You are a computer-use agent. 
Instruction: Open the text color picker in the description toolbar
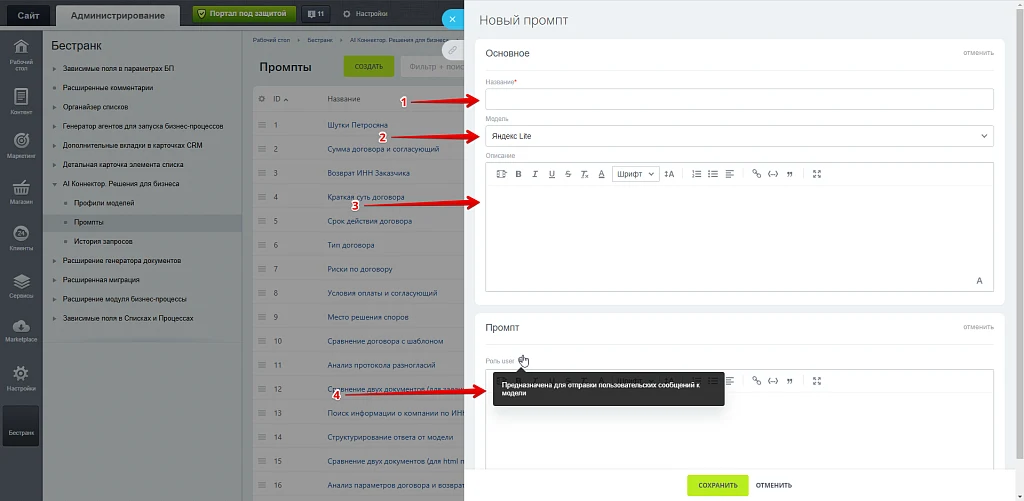point(601,174)
